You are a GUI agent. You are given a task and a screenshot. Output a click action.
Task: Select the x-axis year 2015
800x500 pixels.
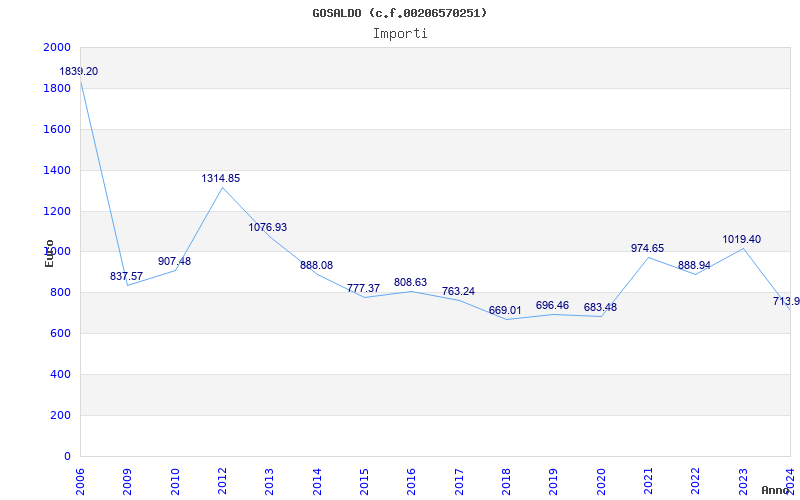coord(364,482)
